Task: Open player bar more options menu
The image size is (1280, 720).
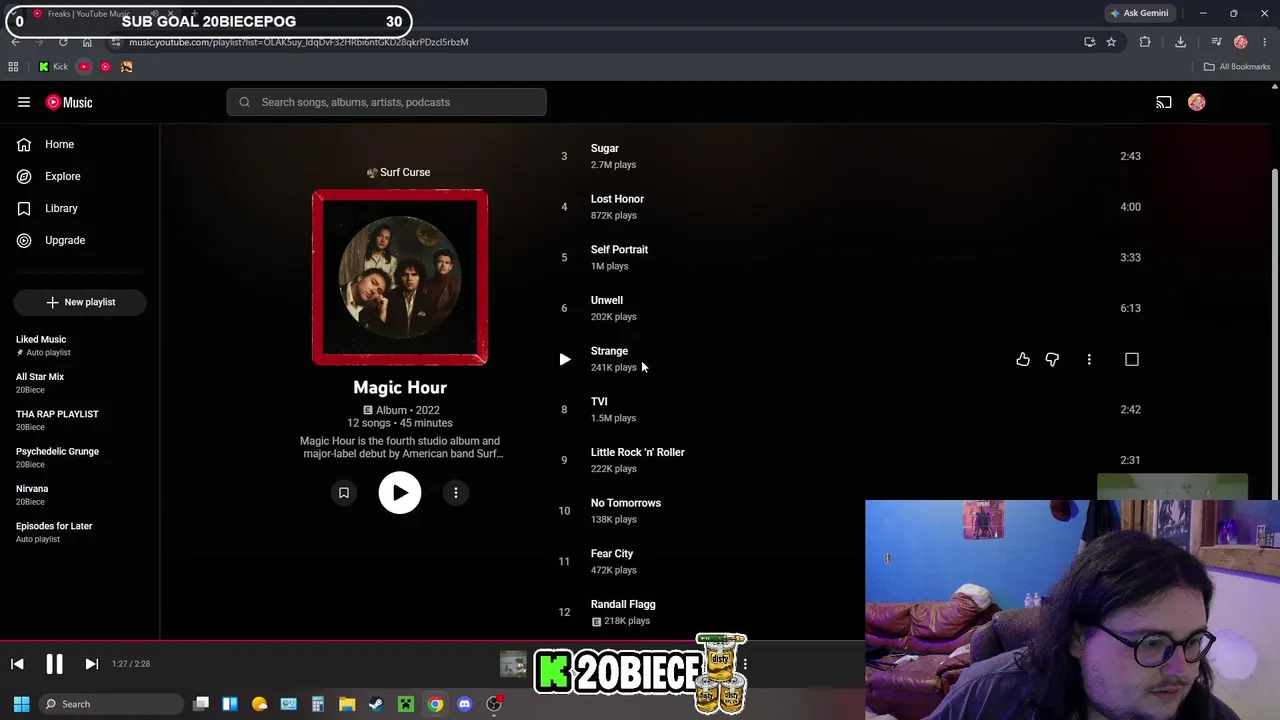Action: click(745, 664)
